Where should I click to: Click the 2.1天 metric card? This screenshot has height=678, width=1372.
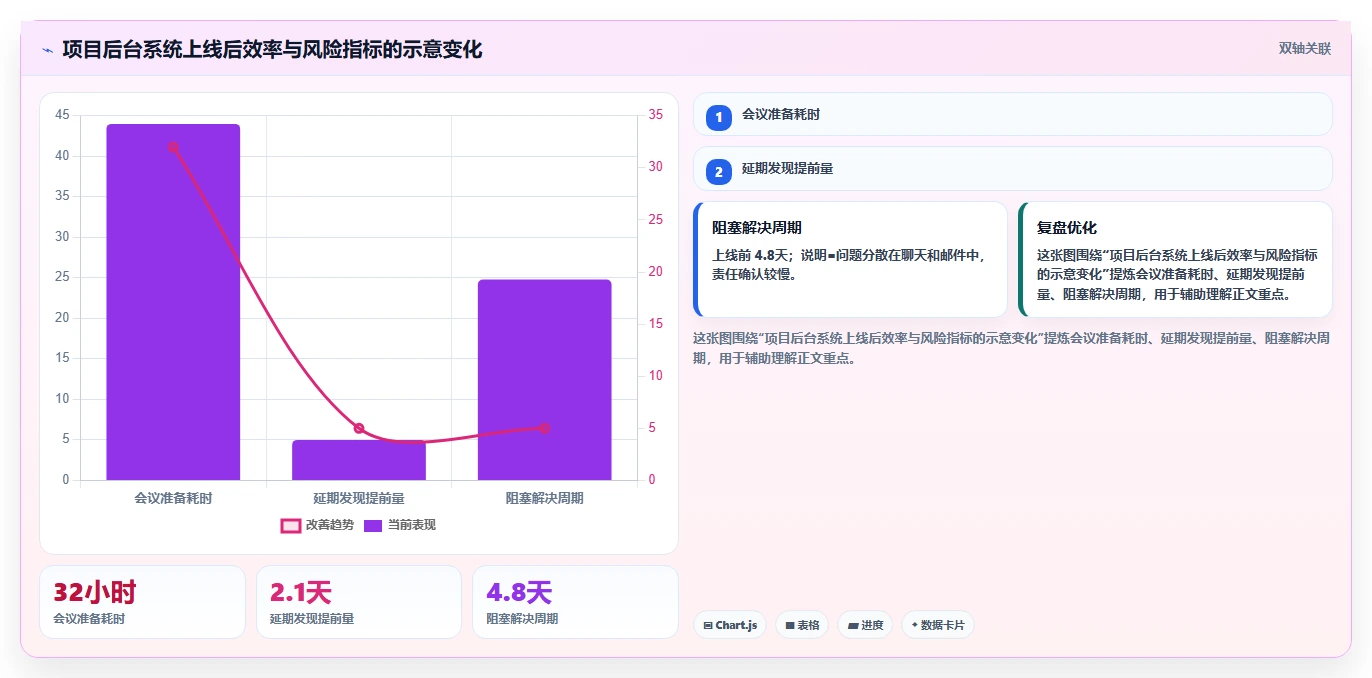tap(359, 602)
